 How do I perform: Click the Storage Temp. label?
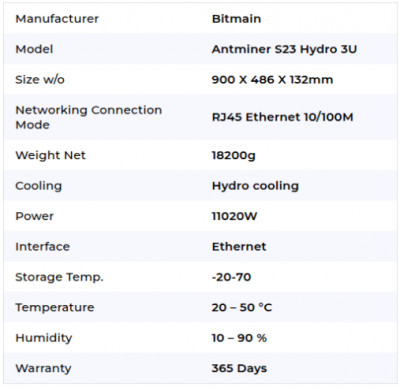coord(59,277)
